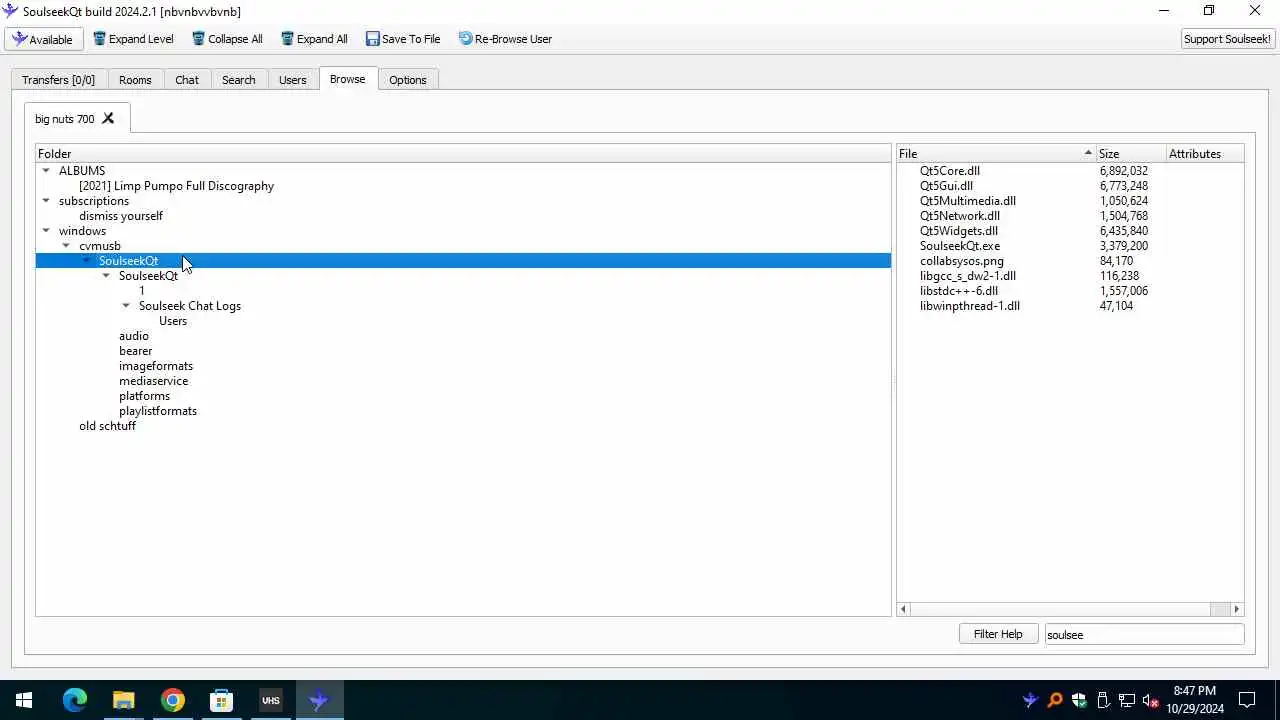Select the folder named 1

click(x=142, y=291)
